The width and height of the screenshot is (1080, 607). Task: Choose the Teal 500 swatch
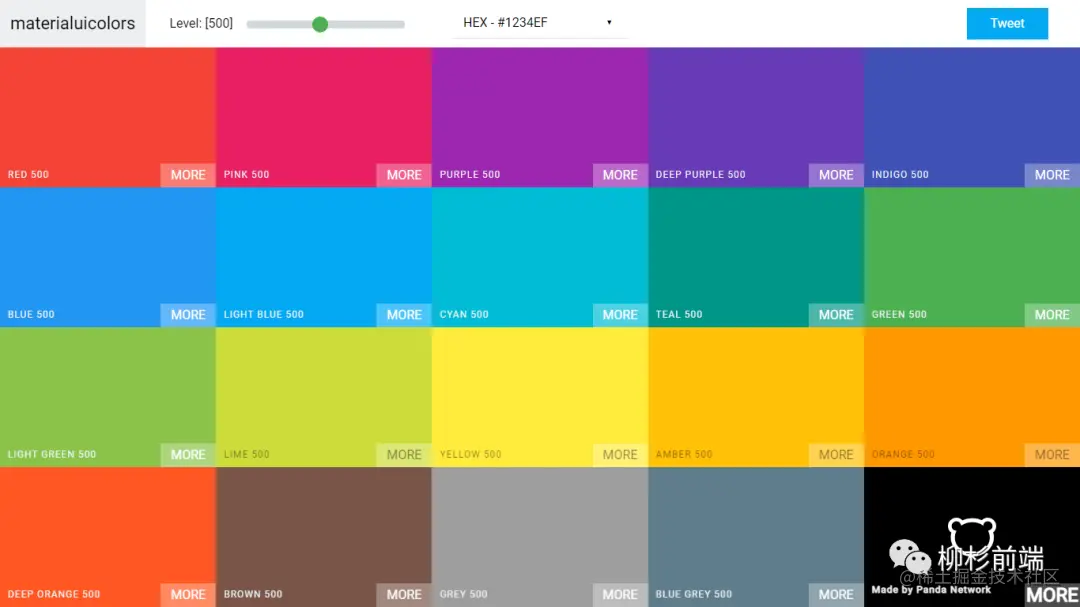point(756,257)
